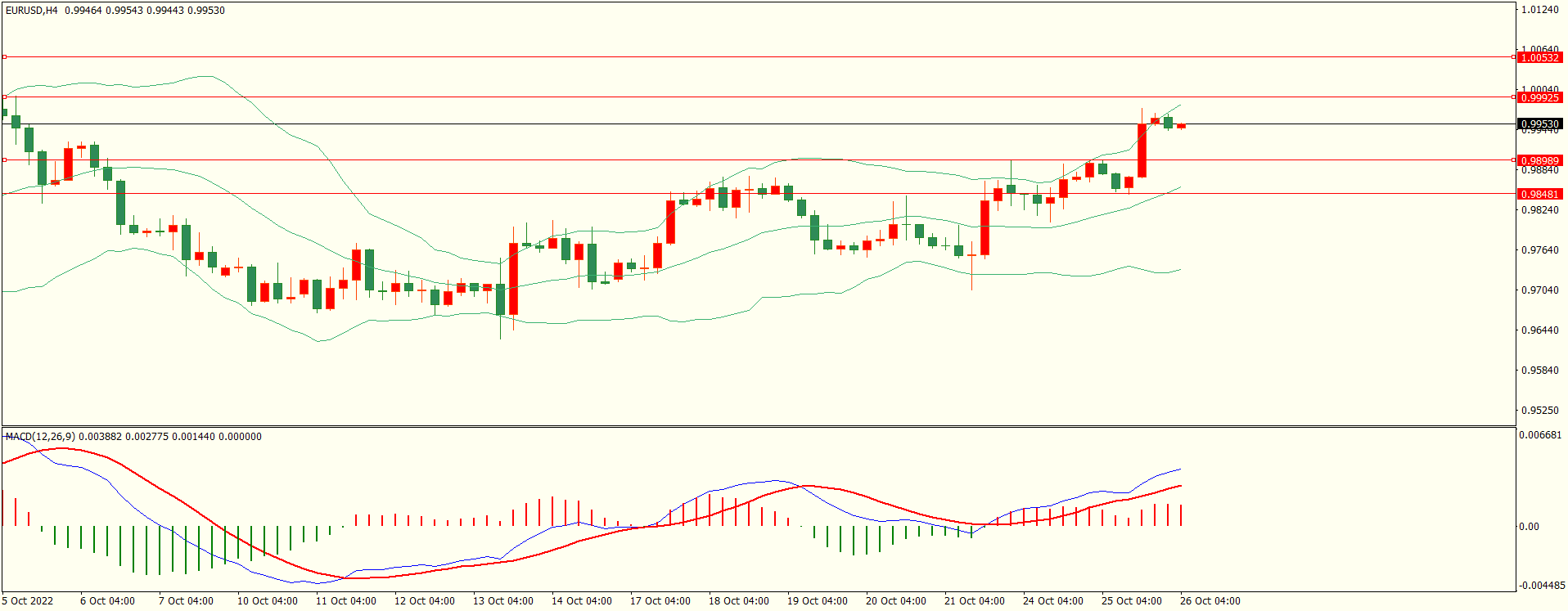Select the red 1.00532 price level tag

pos(1539,57)
